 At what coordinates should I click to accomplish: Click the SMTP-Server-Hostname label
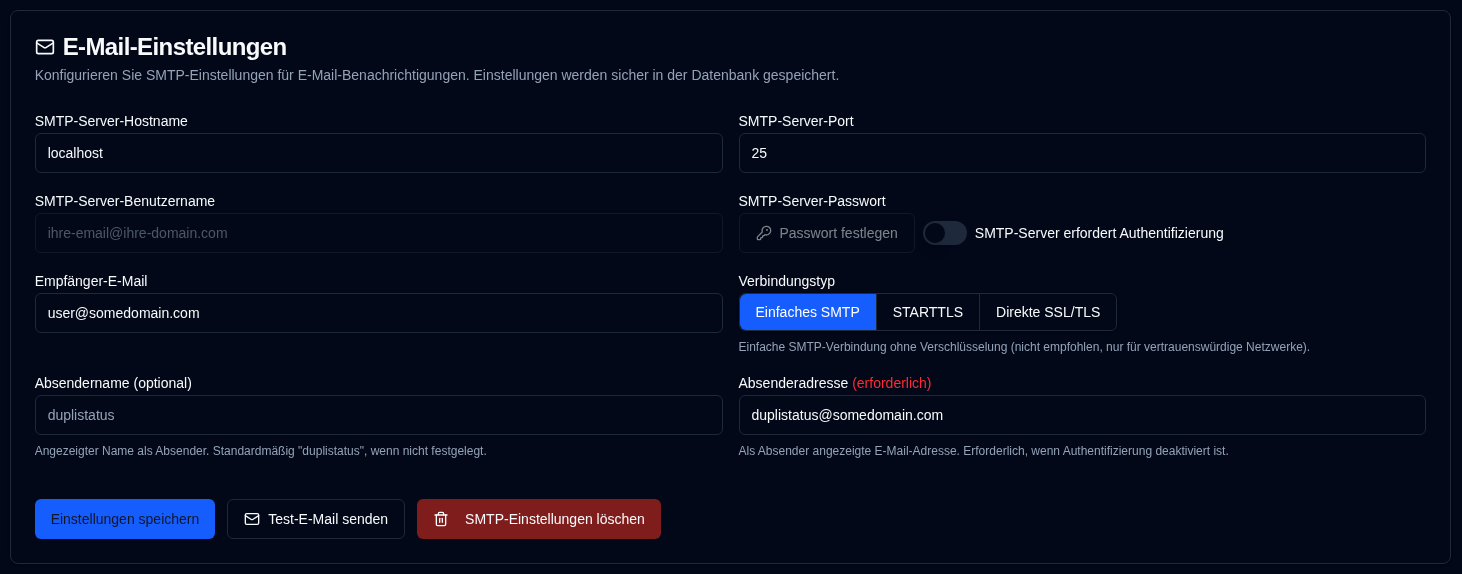[x=111, y=121]
